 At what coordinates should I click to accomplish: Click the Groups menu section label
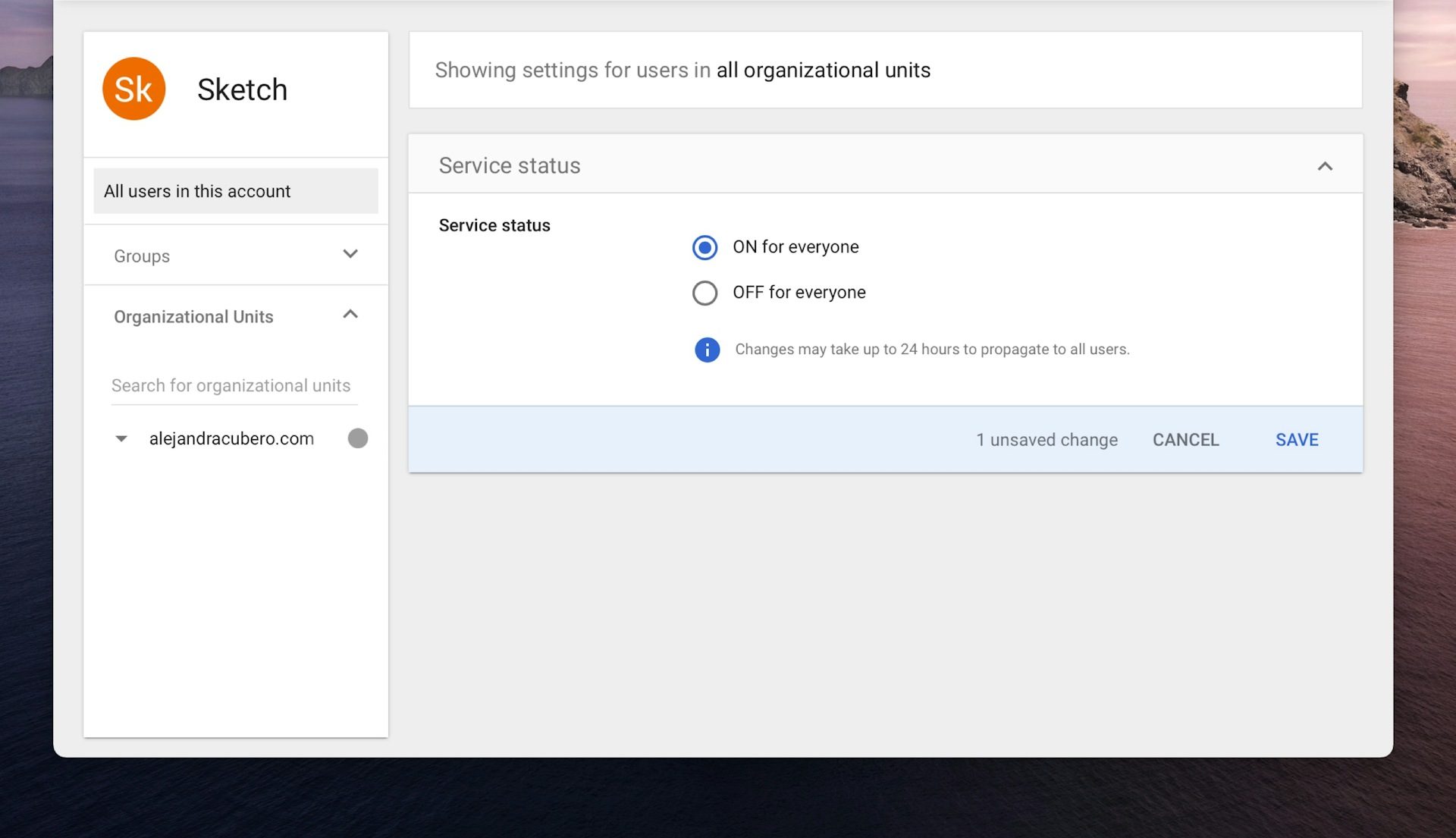click(142, 256)
